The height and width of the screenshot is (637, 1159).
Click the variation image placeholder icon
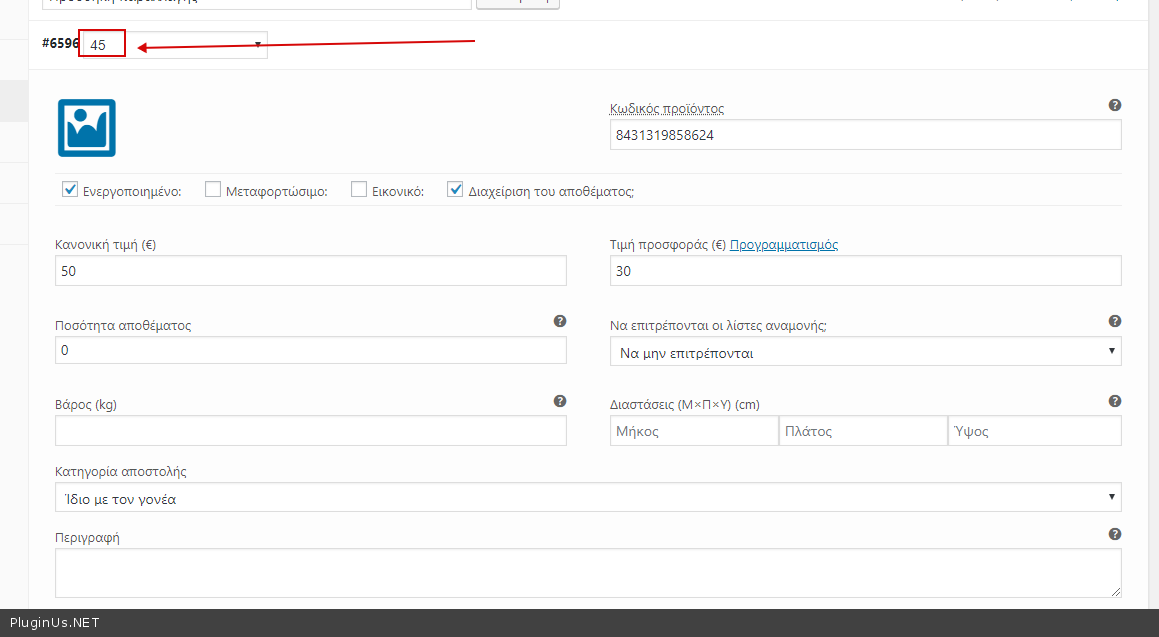click(87, 128)
